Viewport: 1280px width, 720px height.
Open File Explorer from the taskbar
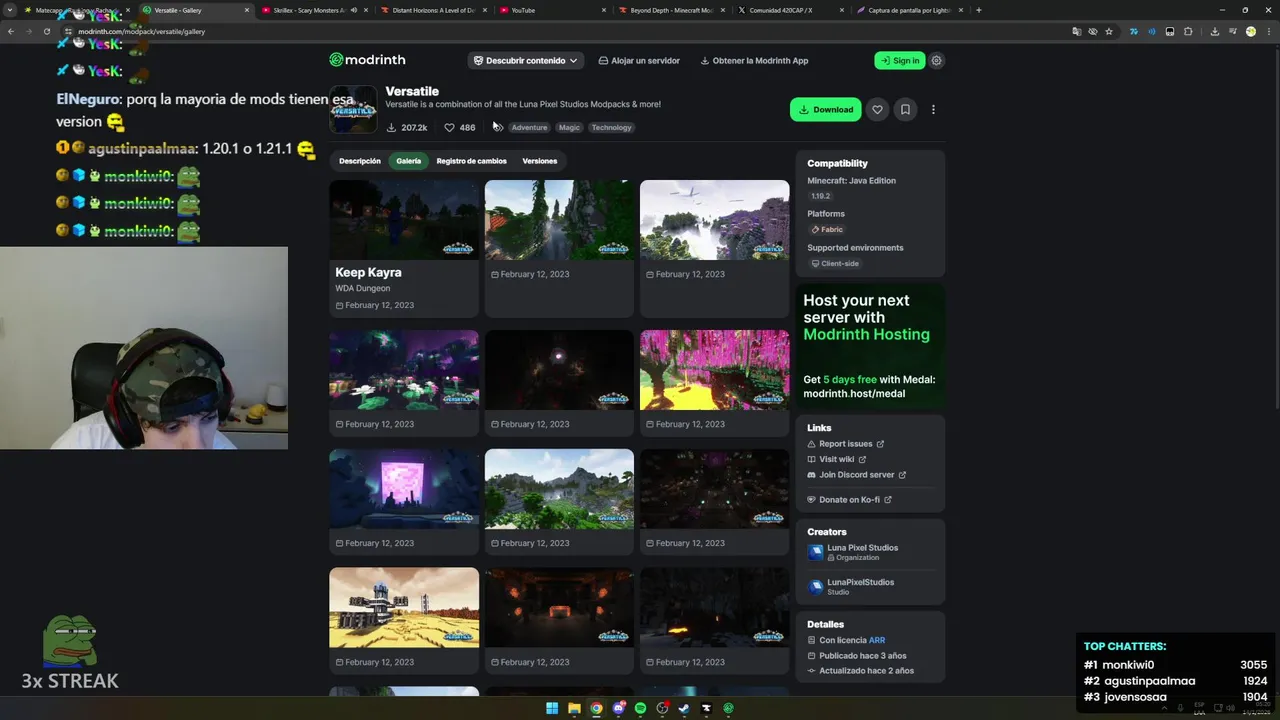(575, 708)
